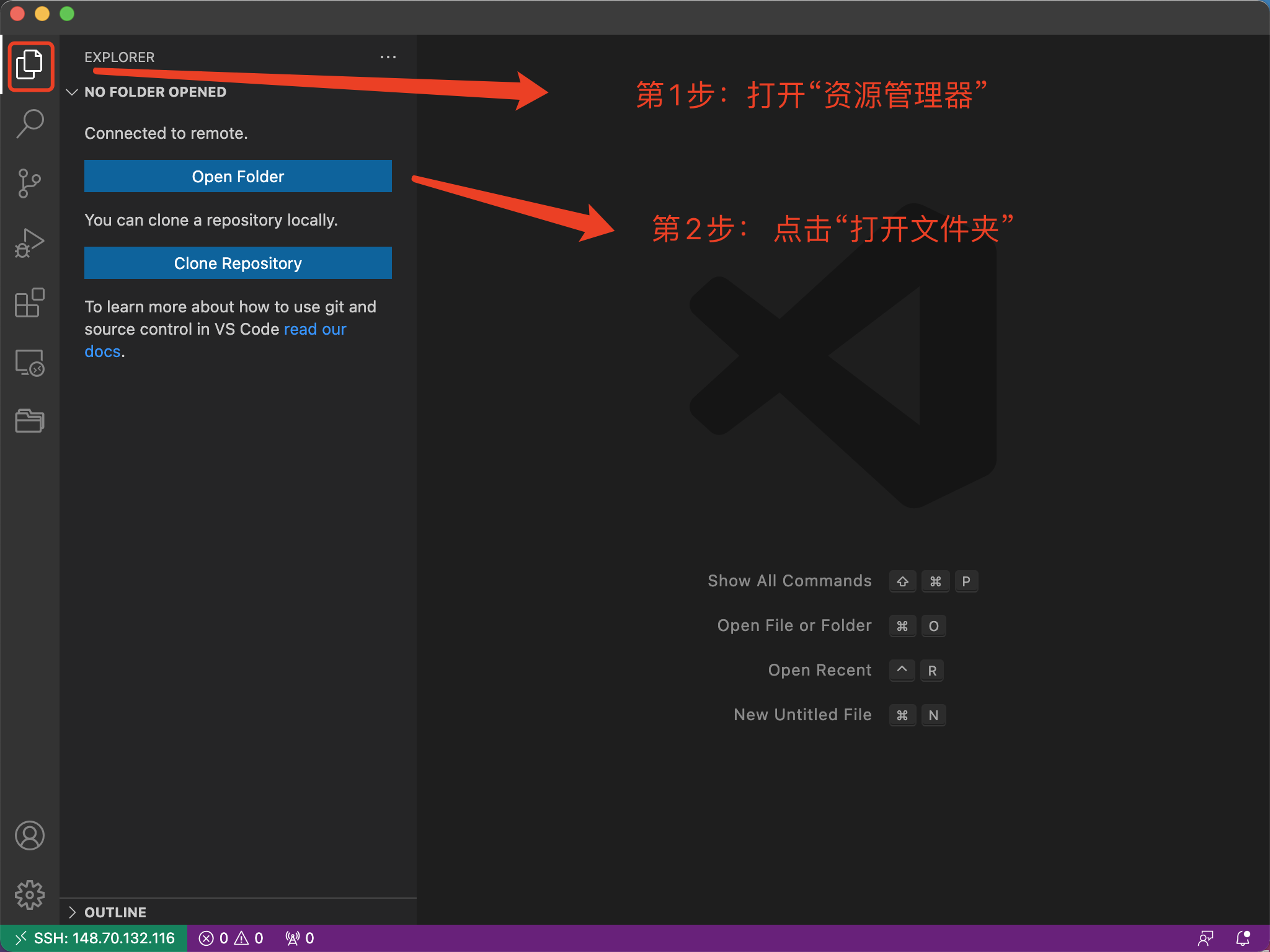1270x952 pixels.
Task: Open the Explorer view in activity bar
Action: 30,65
